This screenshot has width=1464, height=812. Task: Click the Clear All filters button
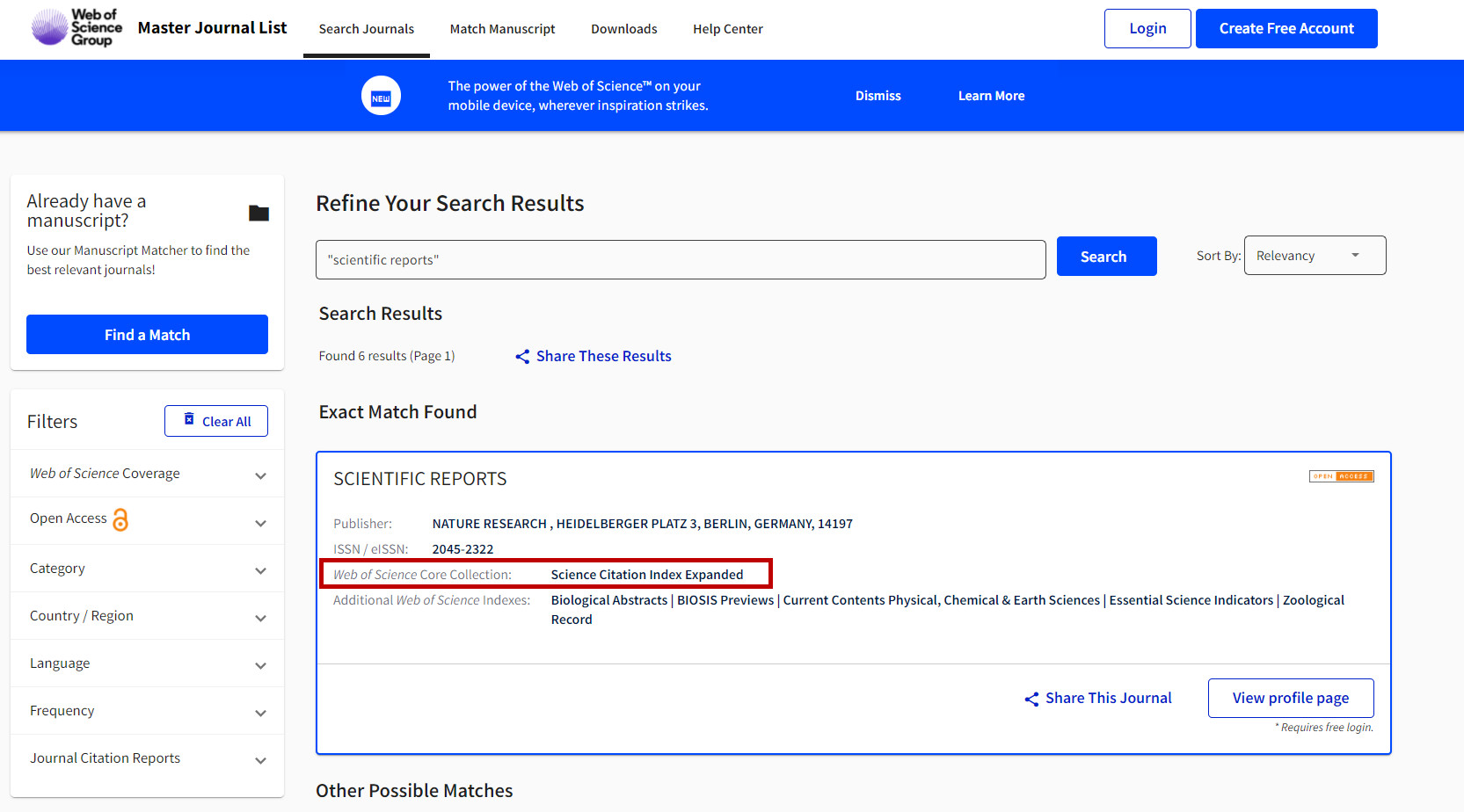(x=216, y=421)
